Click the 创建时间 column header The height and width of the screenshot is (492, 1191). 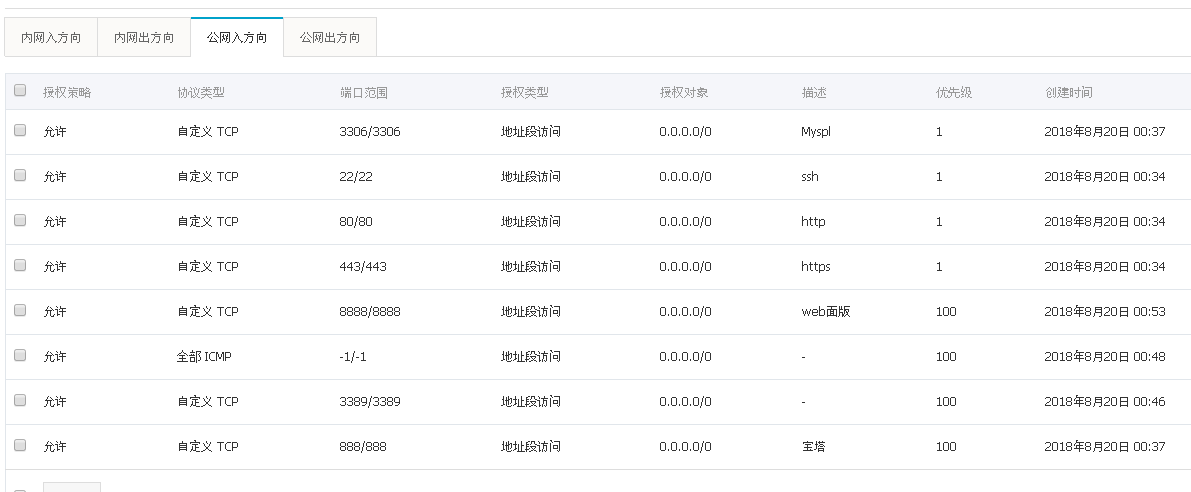pyautogui.click(x=1069, y=92)
